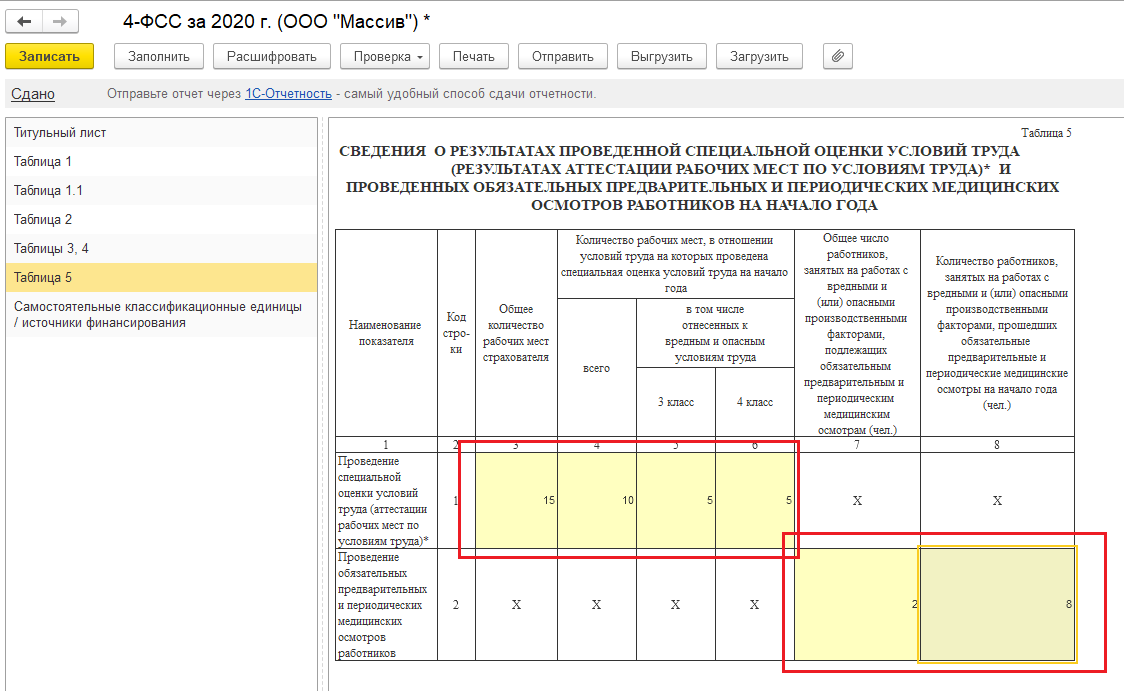Click the report title 4-ФСС за 2020 г.
The width and height of the screenshot is (1124, 691).
coord(275,22)
